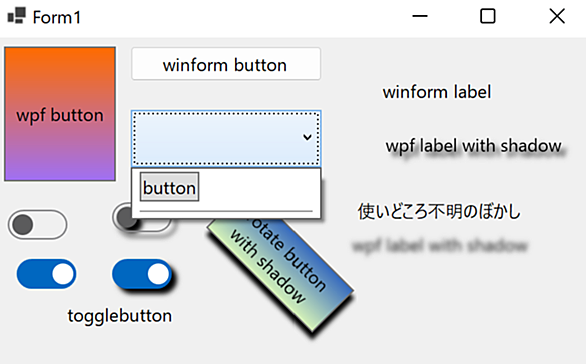This screenshot has width=586, height=364.
Task: Click the small button inside dropdown list
Action: click(169, 187)
